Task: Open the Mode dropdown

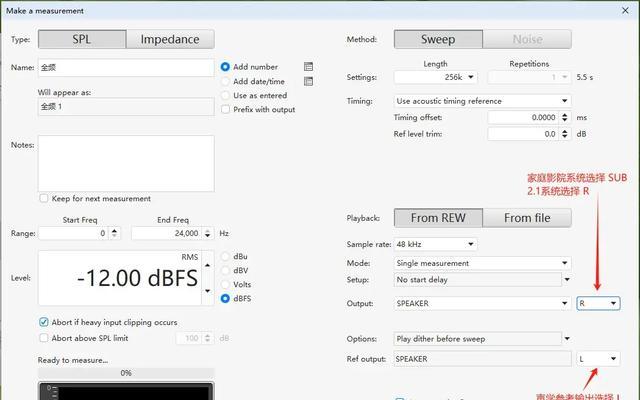Action: (x=483, y=263)
